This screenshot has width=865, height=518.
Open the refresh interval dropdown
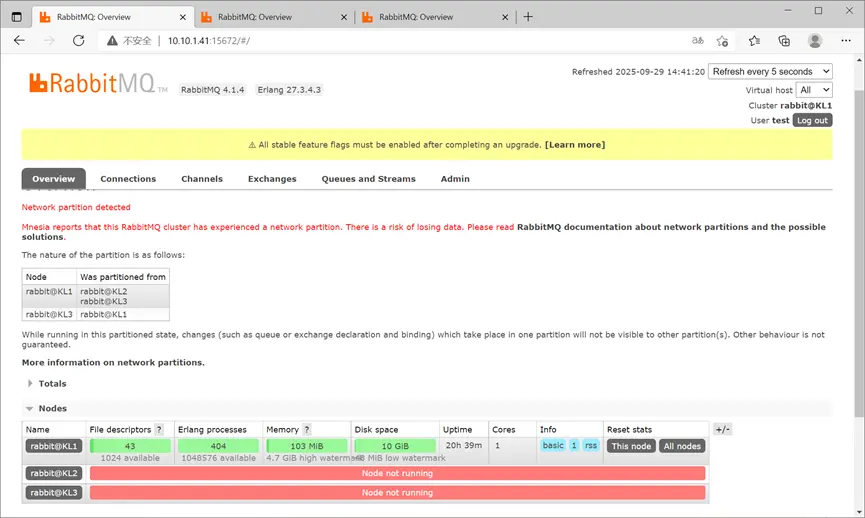[x=770, y=72]
